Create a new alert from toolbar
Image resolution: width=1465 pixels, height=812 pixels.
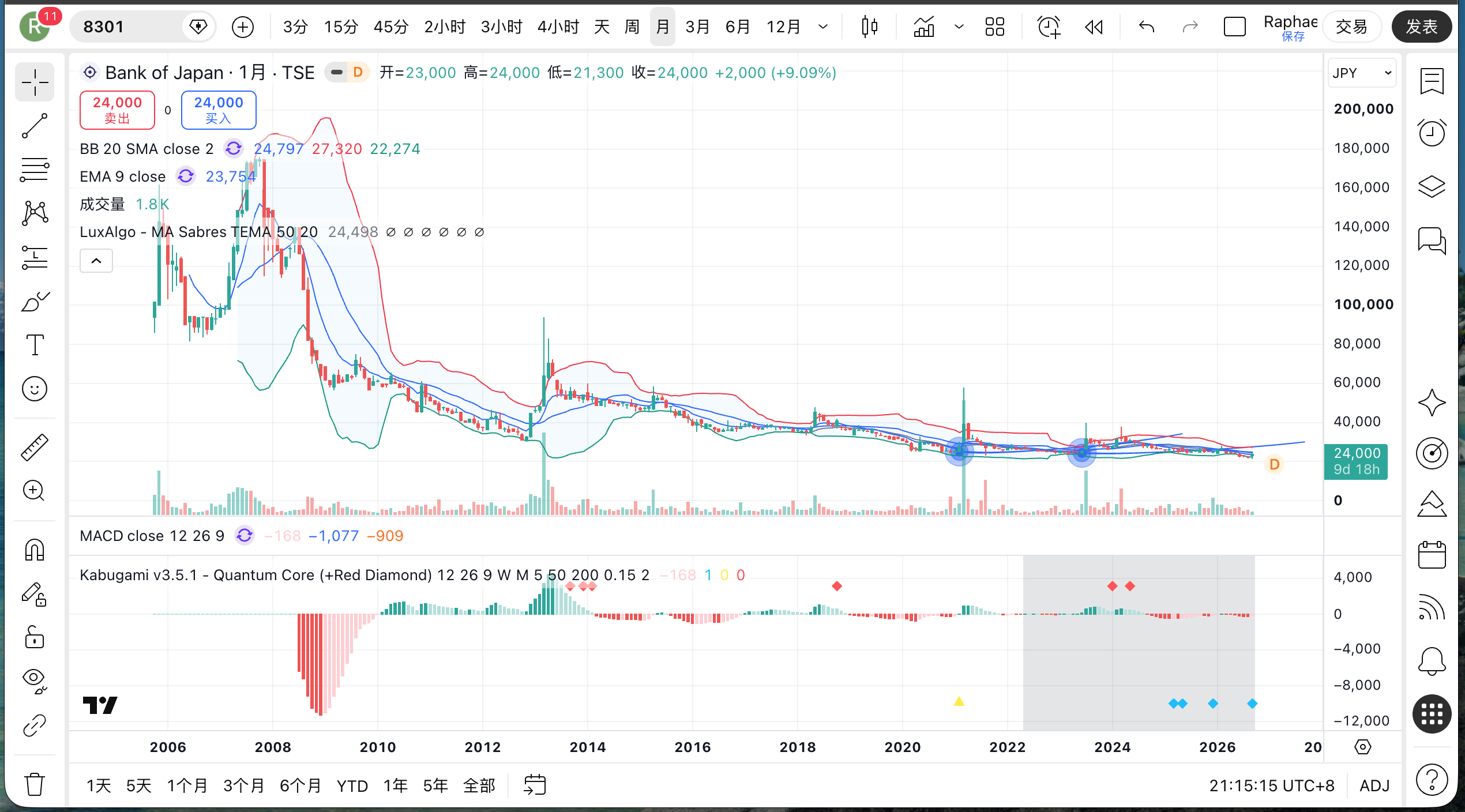pyautogui.click(x=1049, y=27)
